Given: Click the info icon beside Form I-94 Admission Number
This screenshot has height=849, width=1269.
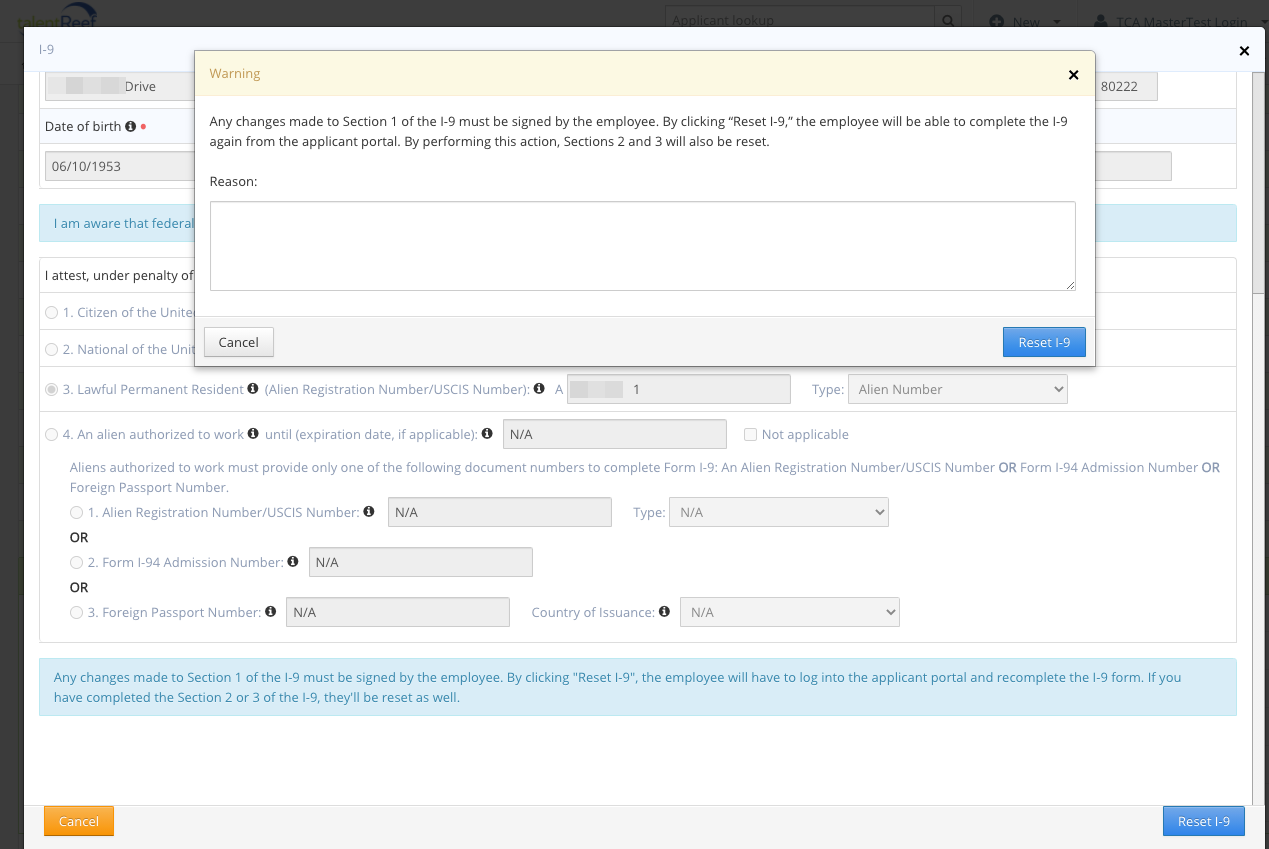Looking at the screenshot, I should pos(292,562).
